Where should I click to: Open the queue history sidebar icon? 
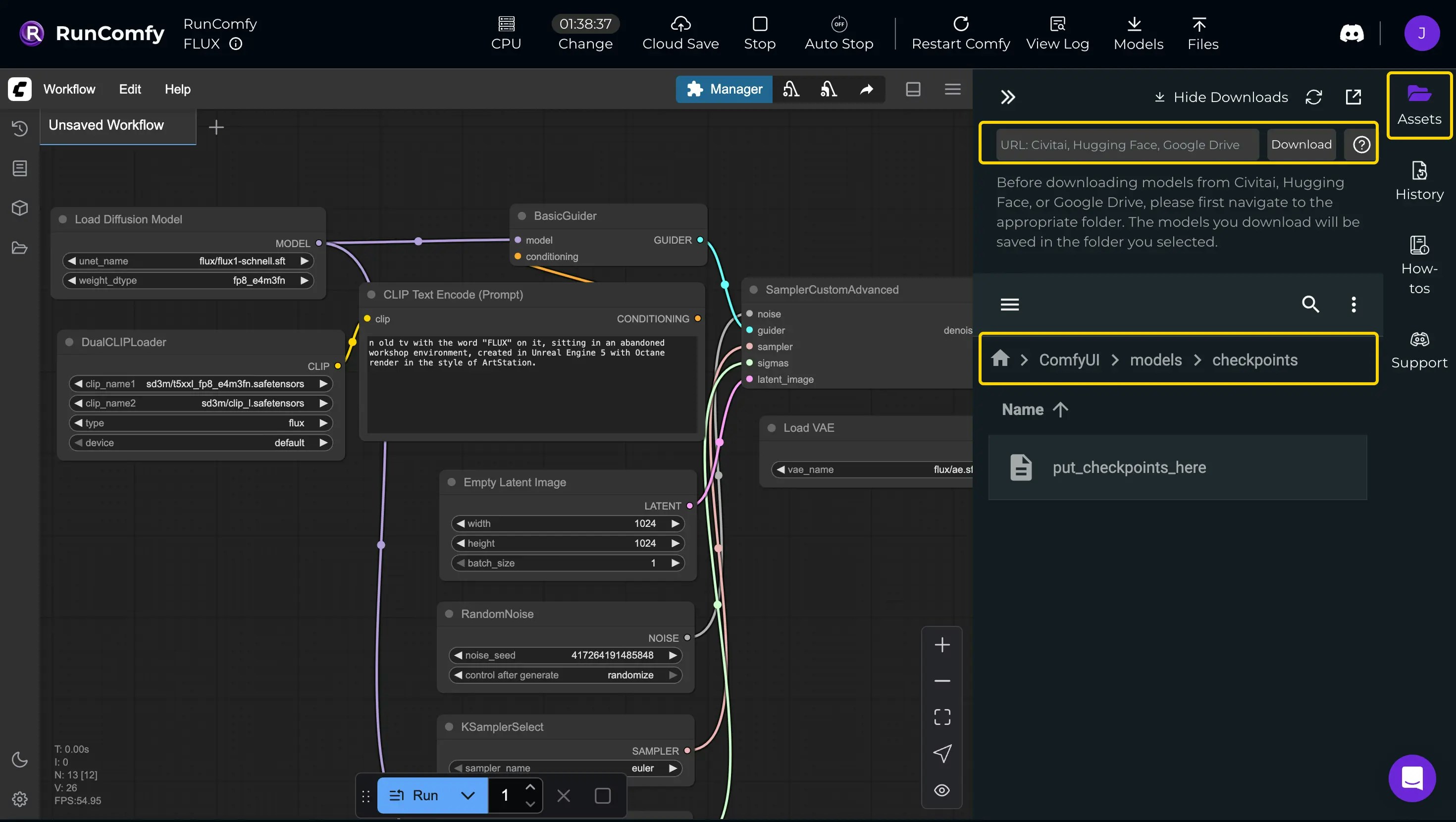[20, 129]
